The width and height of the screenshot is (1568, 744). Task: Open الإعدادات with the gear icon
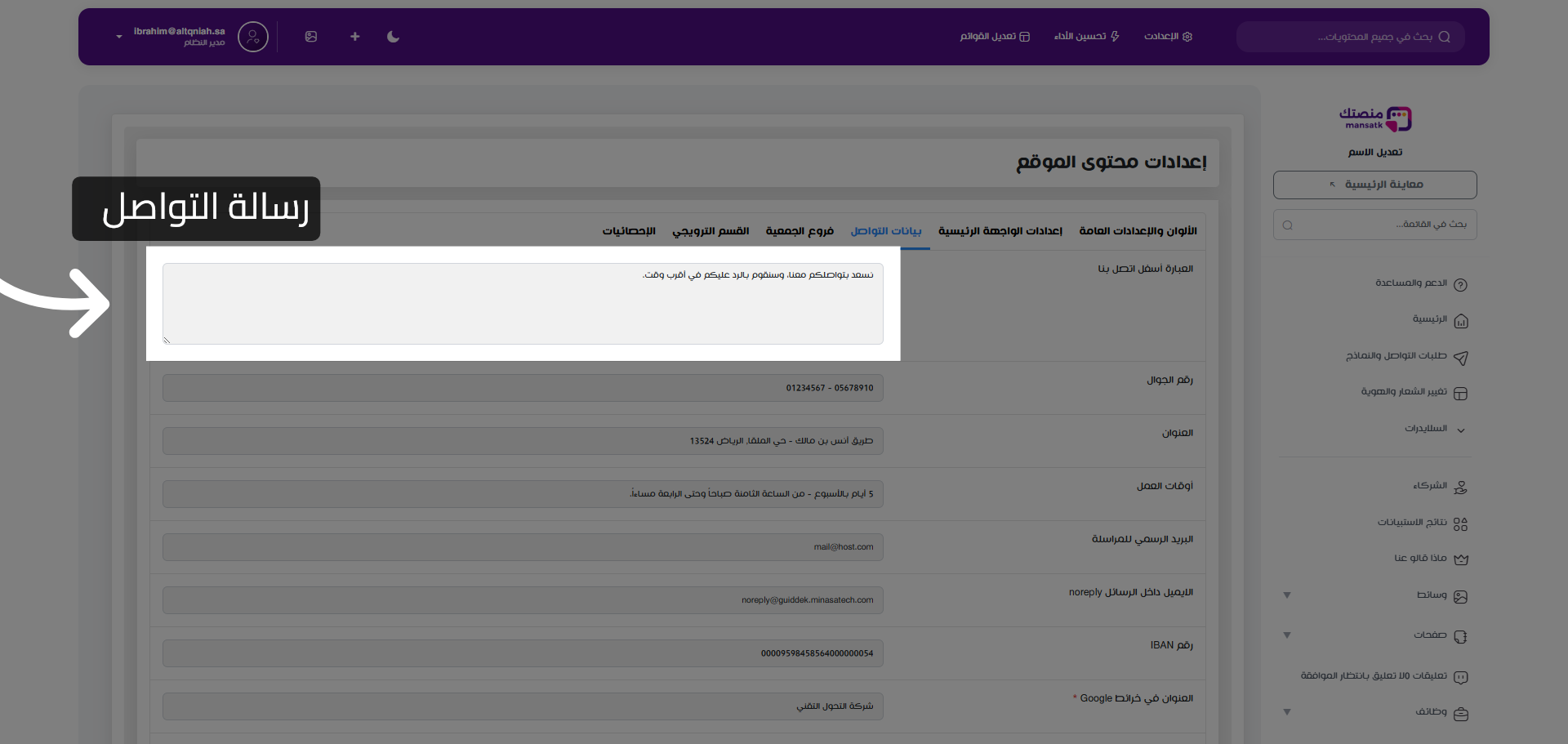1168,37
